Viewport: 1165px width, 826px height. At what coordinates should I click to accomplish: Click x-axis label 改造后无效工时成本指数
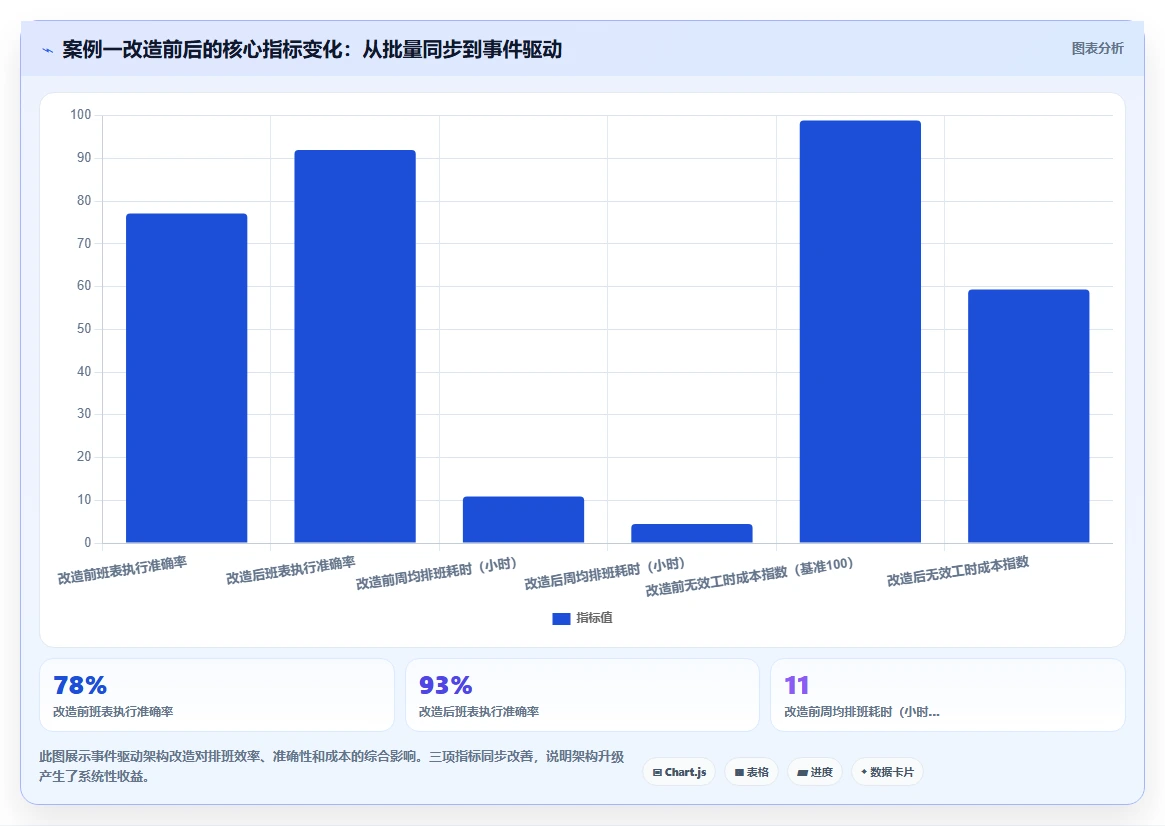958,571
